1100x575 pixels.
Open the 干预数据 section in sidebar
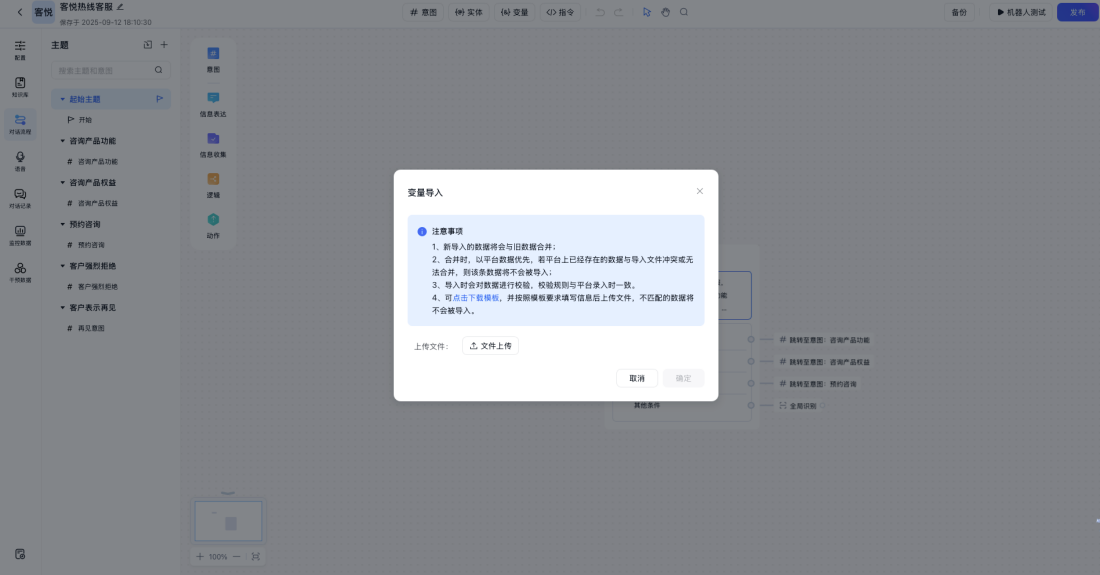pos(20,273)
